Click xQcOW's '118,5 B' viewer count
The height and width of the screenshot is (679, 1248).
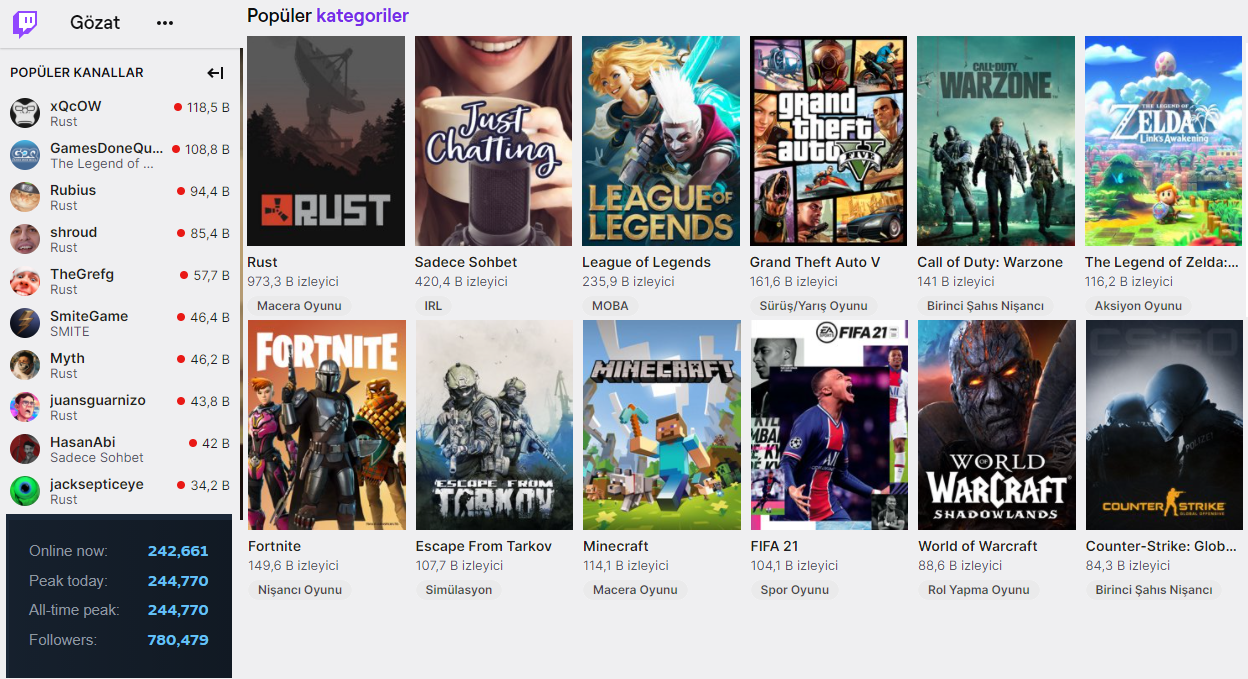[208, 107]
